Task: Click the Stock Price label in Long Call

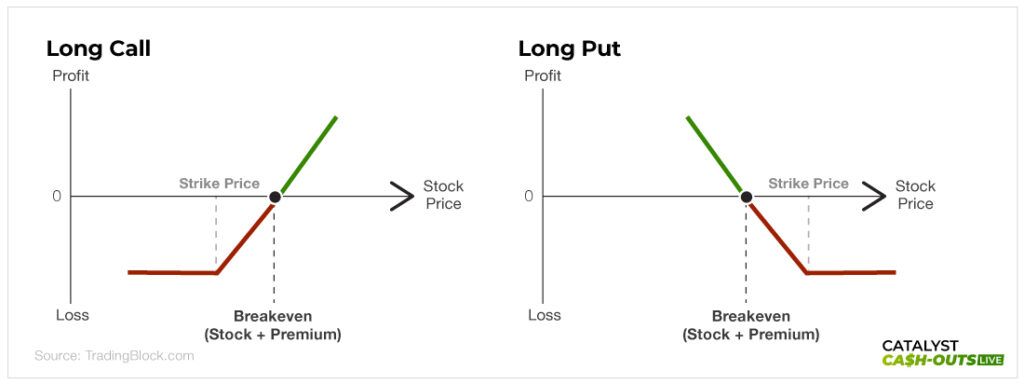Action: click(443, 195)
